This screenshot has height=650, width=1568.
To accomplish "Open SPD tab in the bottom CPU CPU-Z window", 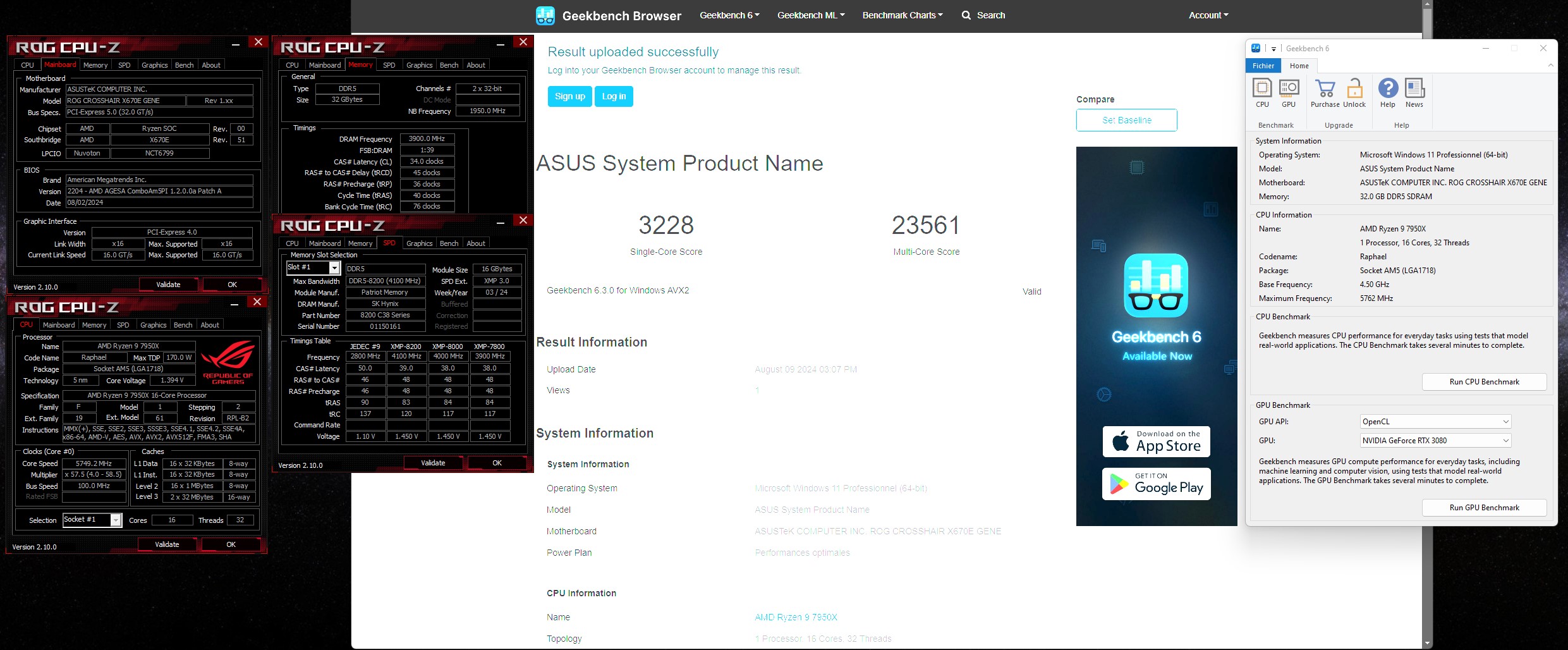I will [123, 325].
